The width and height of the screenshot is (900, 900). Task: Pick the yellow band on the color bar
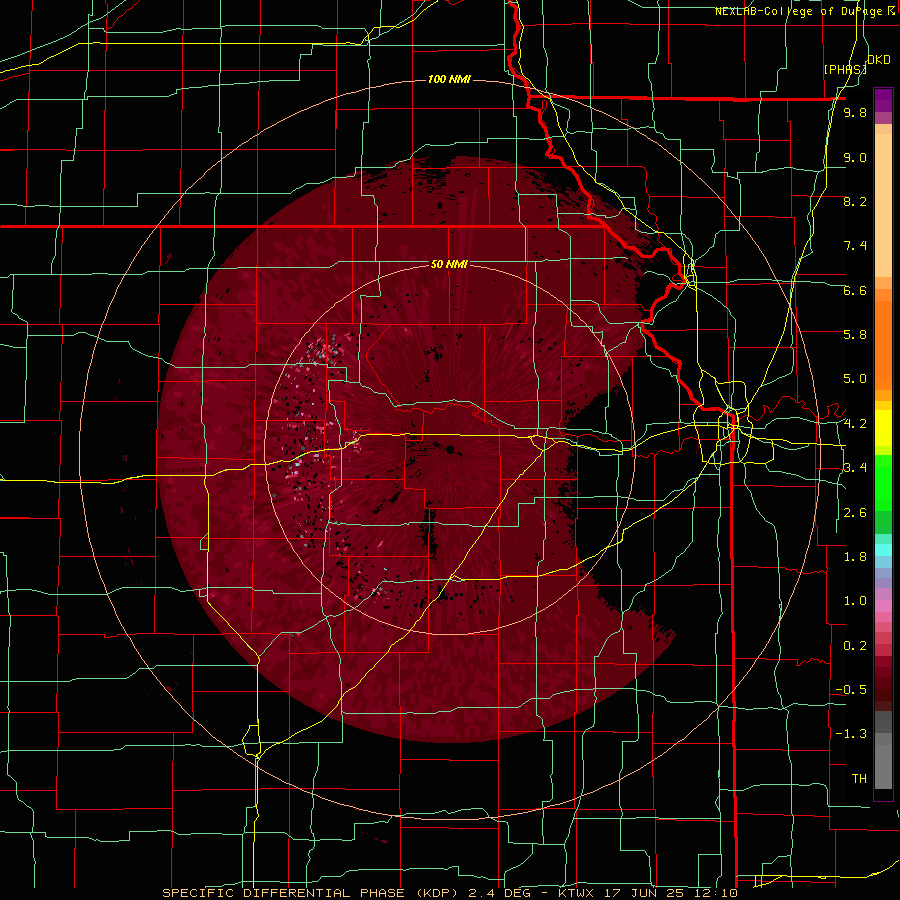point(883,428)
